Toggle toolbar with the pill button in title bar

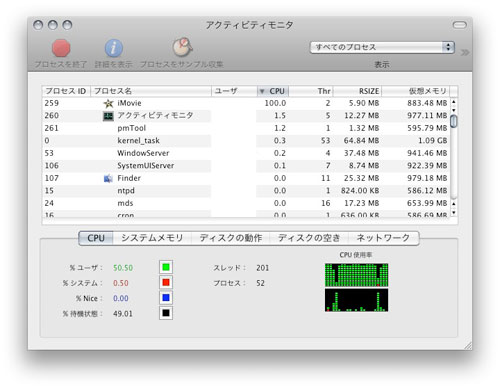[459, 25]
